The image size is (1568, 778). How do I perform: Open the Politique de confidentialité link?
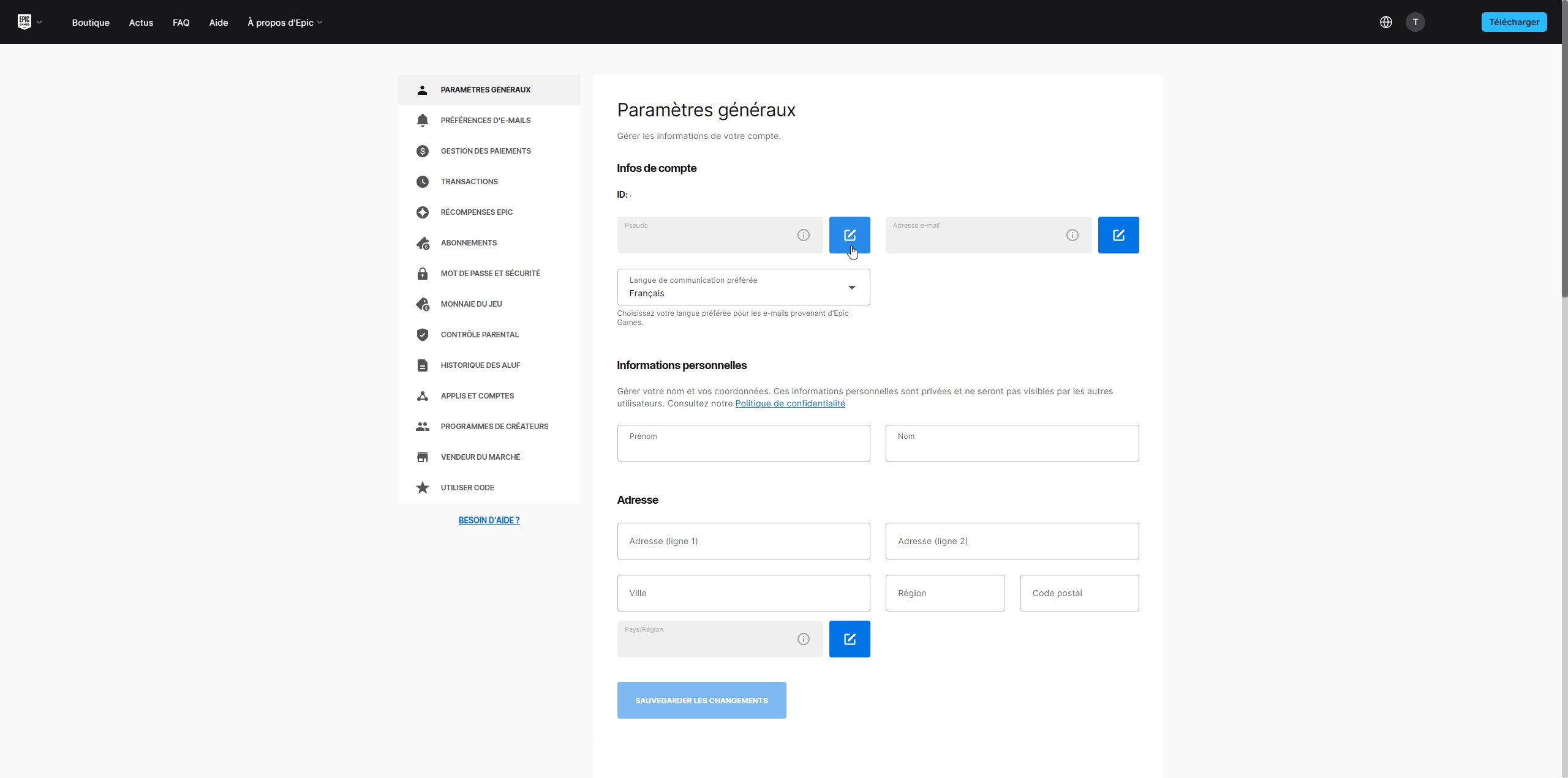tap(790, 403)
